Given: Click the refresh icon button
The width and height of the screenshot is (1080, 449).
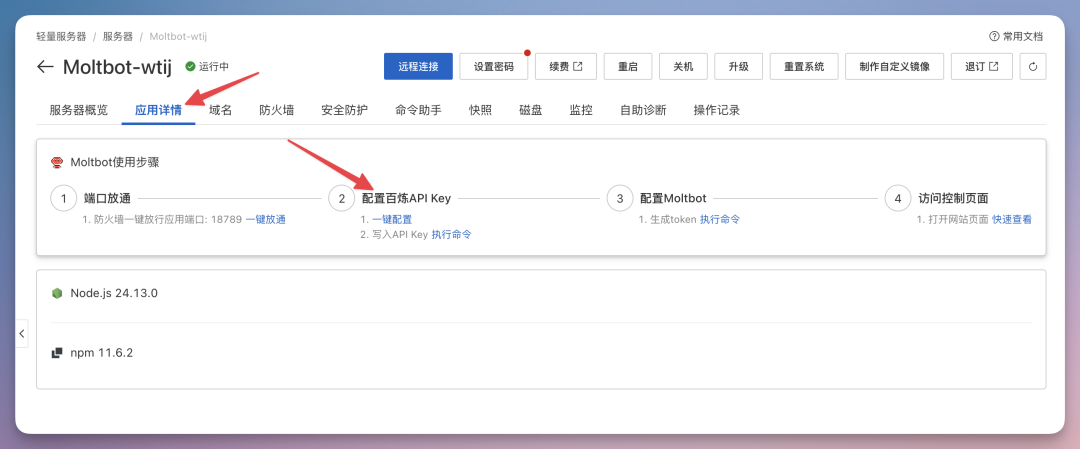Looking at the screenshot, I should tap(1032, 67).
